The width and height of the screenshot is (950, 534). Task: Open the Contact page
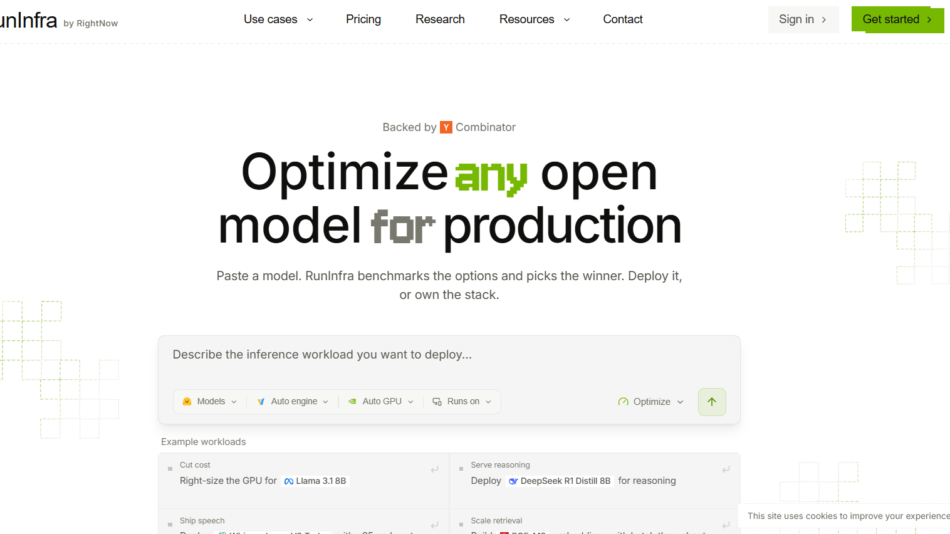pos(622,19)
